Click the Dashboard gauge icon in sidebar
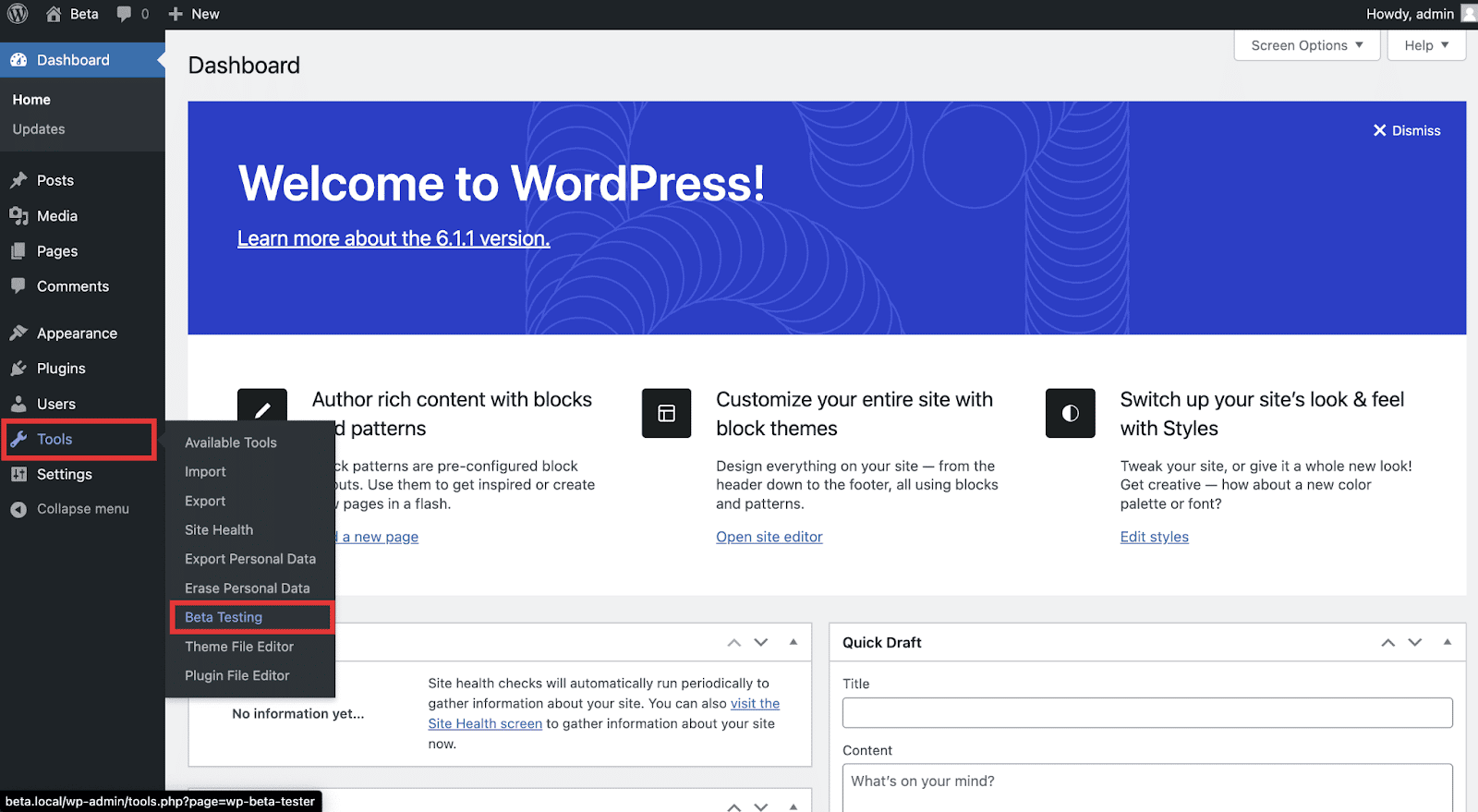 point(18,60)
